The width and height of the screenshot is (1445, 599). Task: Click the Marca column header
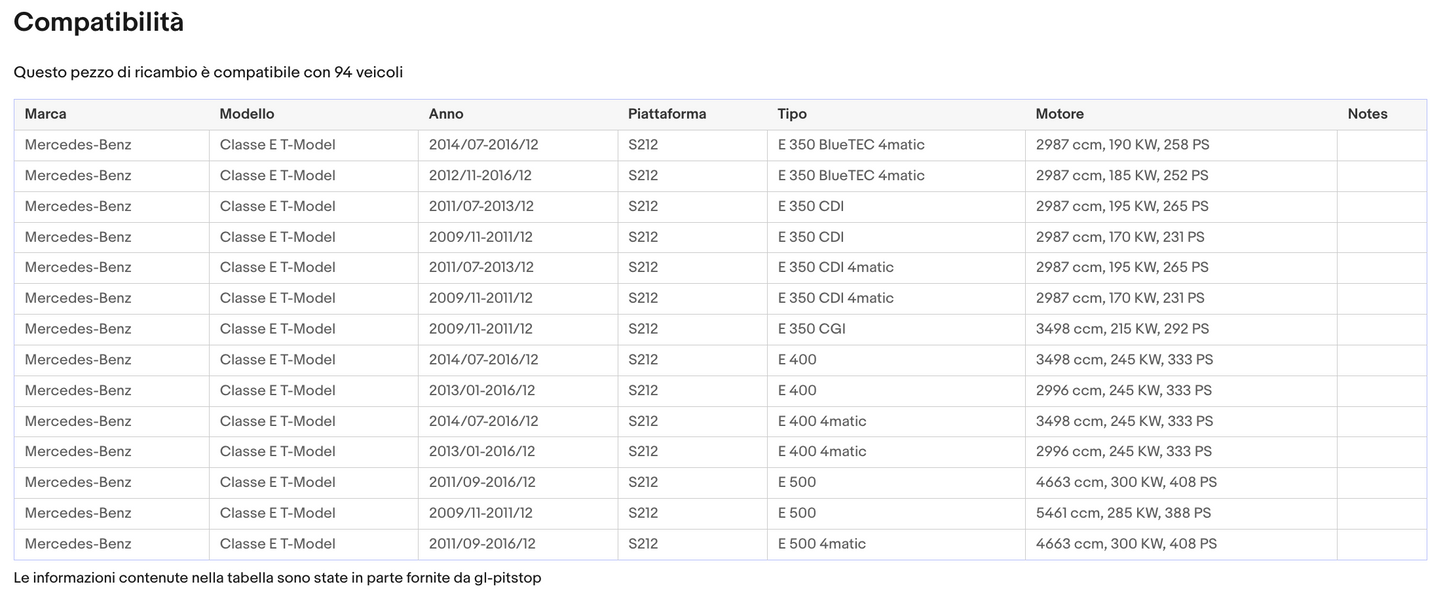46,114
